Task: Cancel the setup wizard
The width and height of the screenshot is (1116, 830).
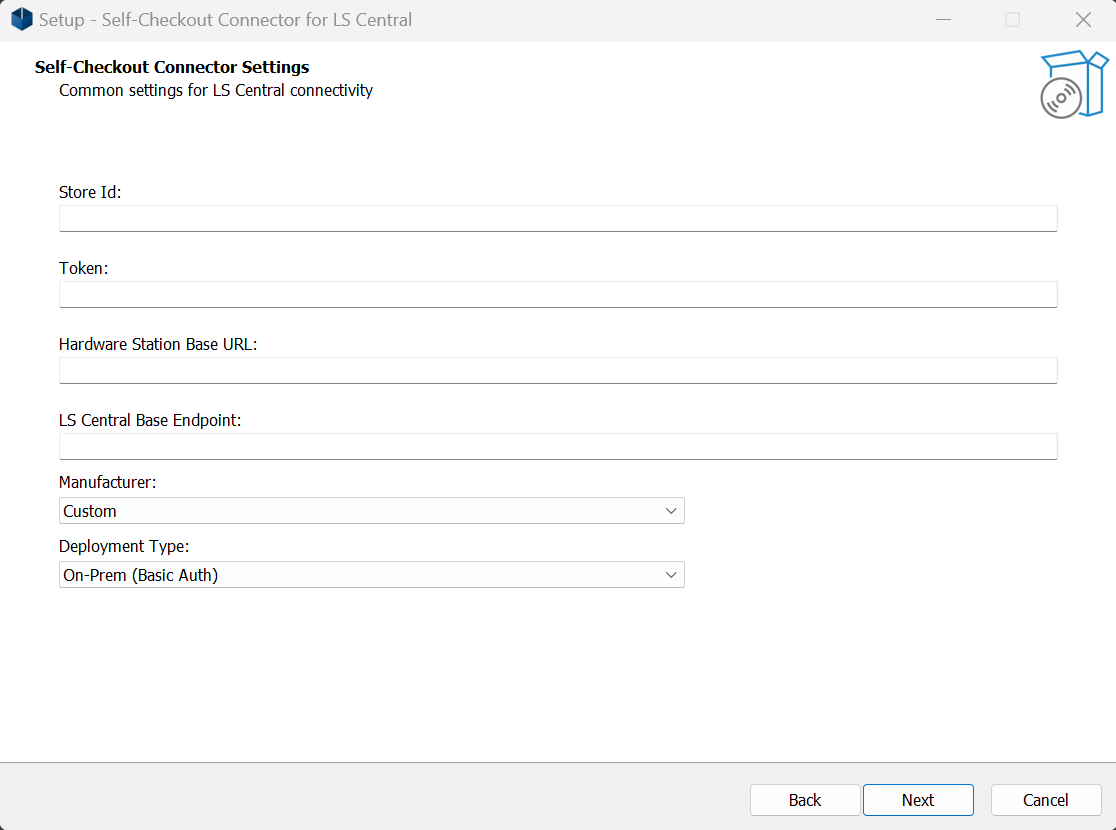Action: click(x=1045, y=800)
